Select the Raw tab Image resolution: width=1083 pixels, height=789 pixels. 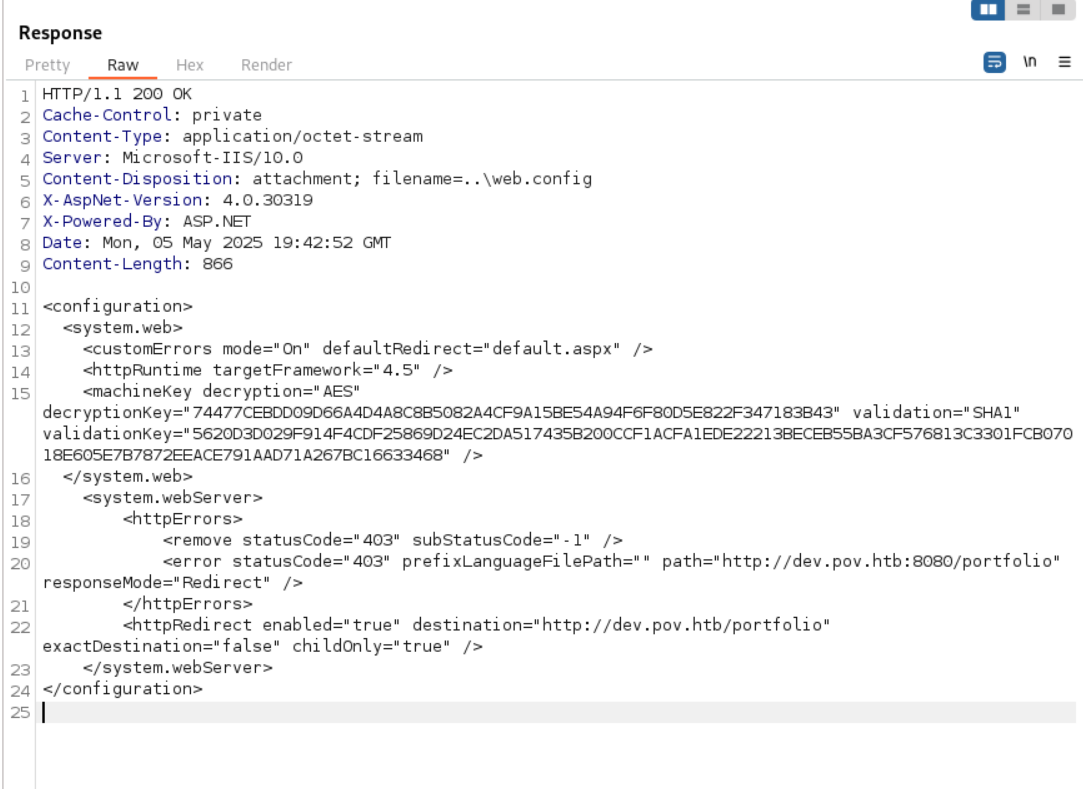point(123,65)
